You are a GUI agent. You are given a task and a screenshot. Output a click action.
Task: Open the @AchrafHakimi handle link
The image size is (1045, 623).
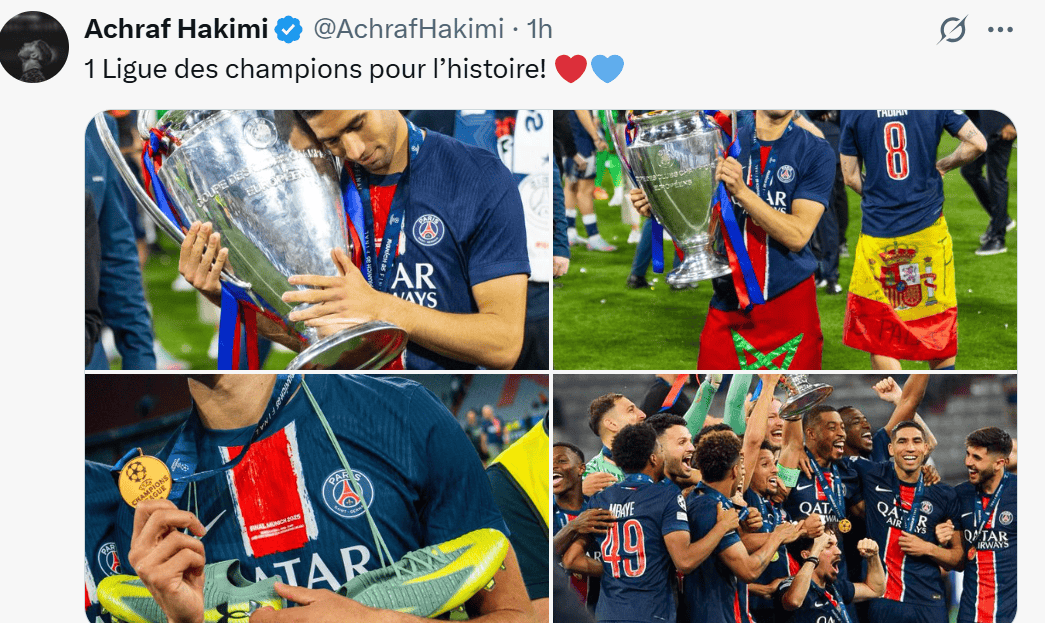tap(409, 29)
